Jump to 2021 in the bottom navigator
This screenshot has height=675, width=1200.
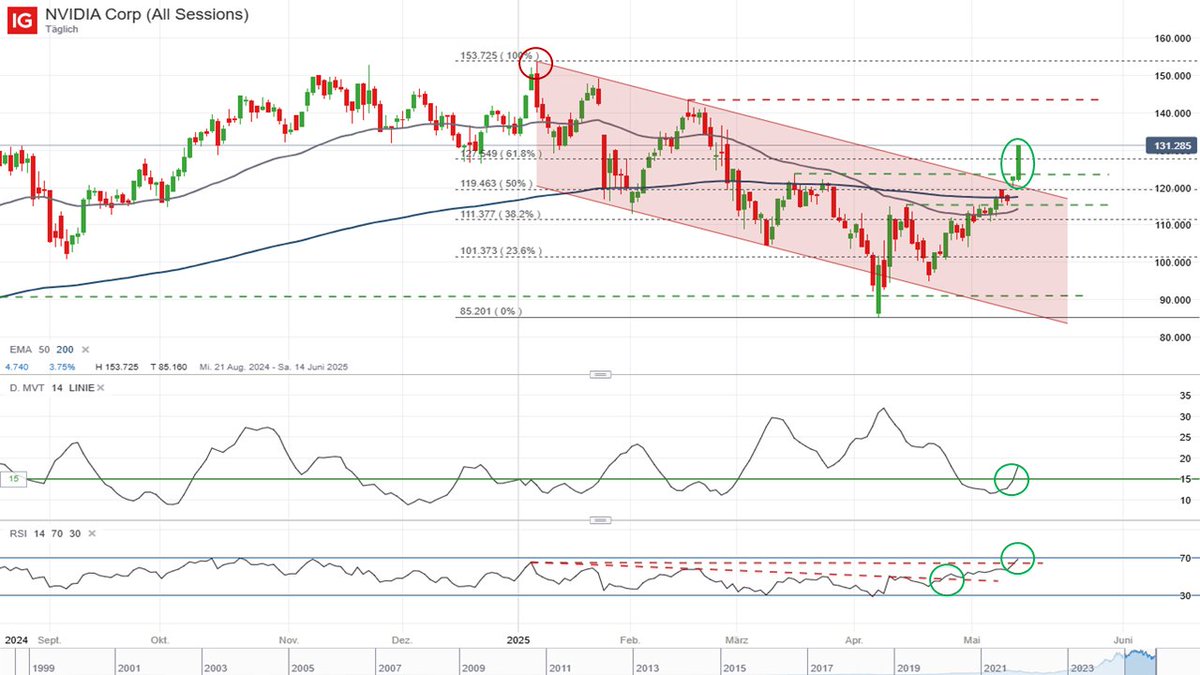[x=995, y=666]
